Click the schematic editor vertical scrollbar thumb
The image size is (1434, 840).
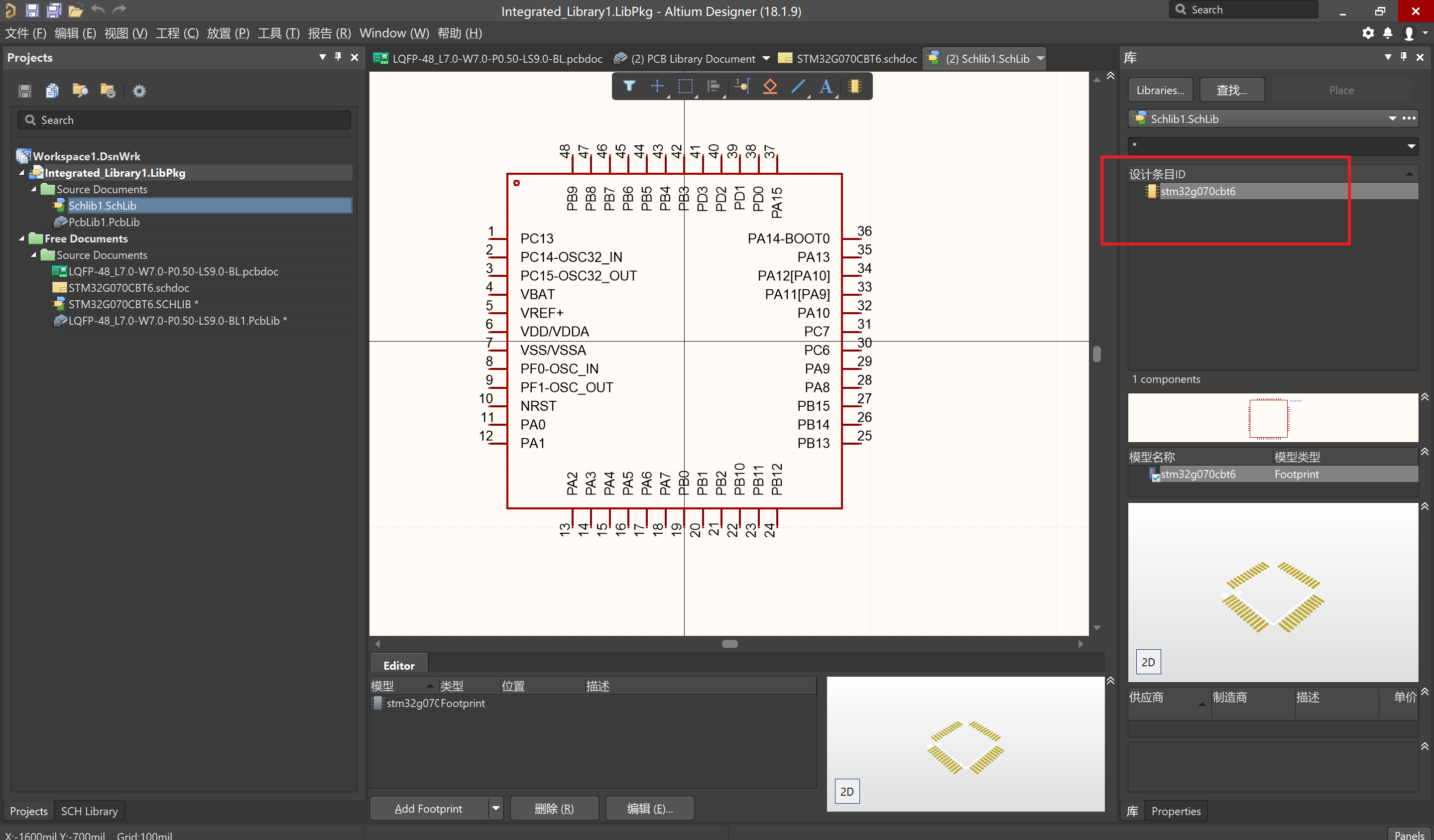coord(1096,354)
